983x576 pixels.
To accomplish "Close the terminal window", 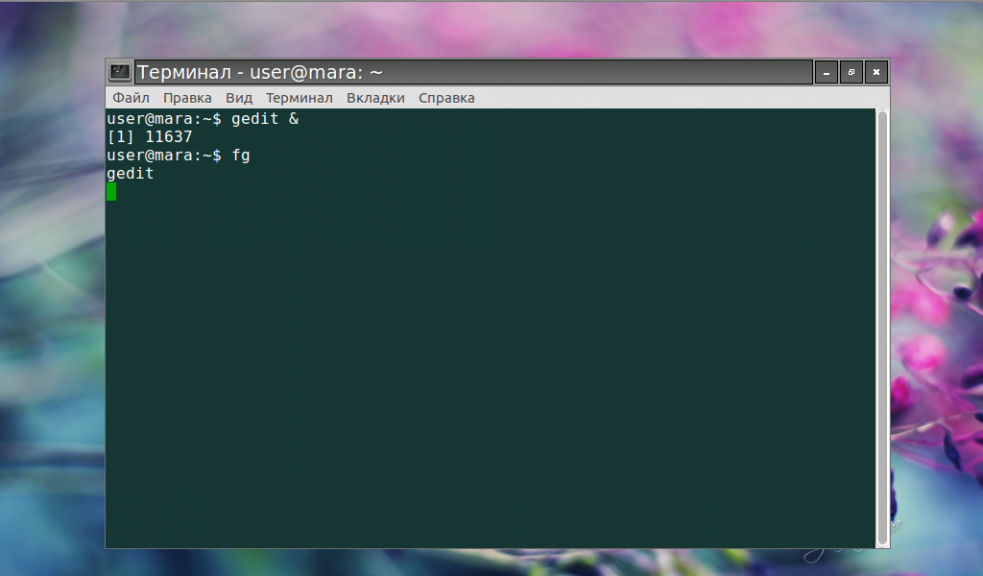I will 876,72.
